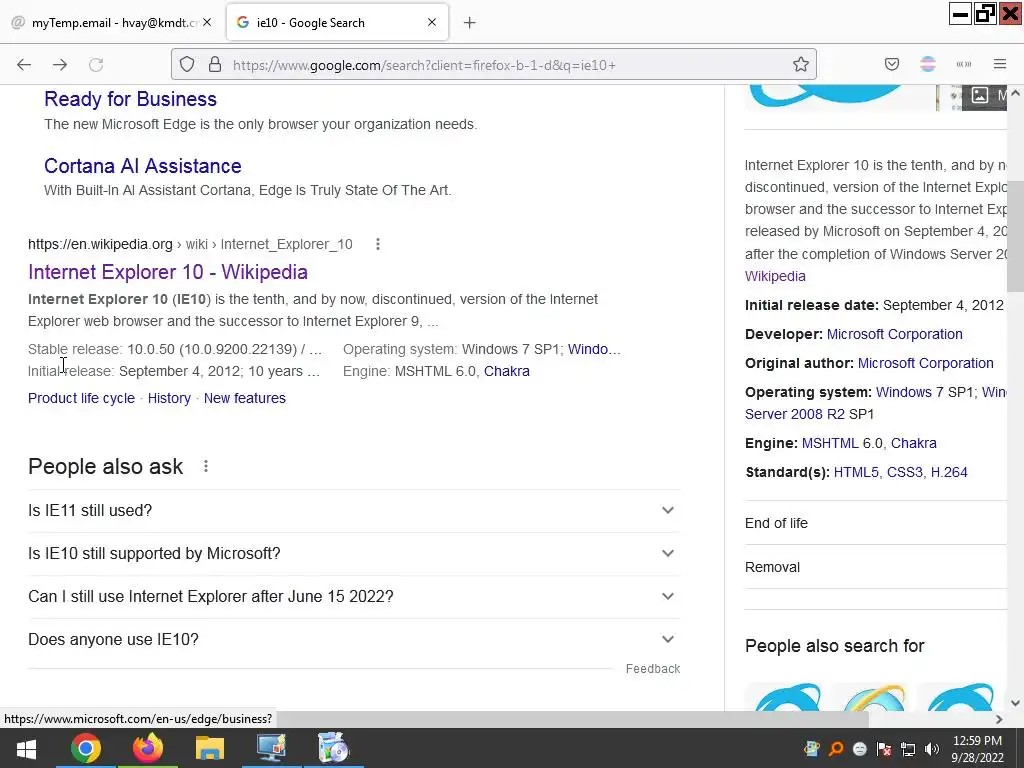Expand 'Is IE11 still used?' question
This screenshot has width=1024, height=768.
tap(354, 511)
